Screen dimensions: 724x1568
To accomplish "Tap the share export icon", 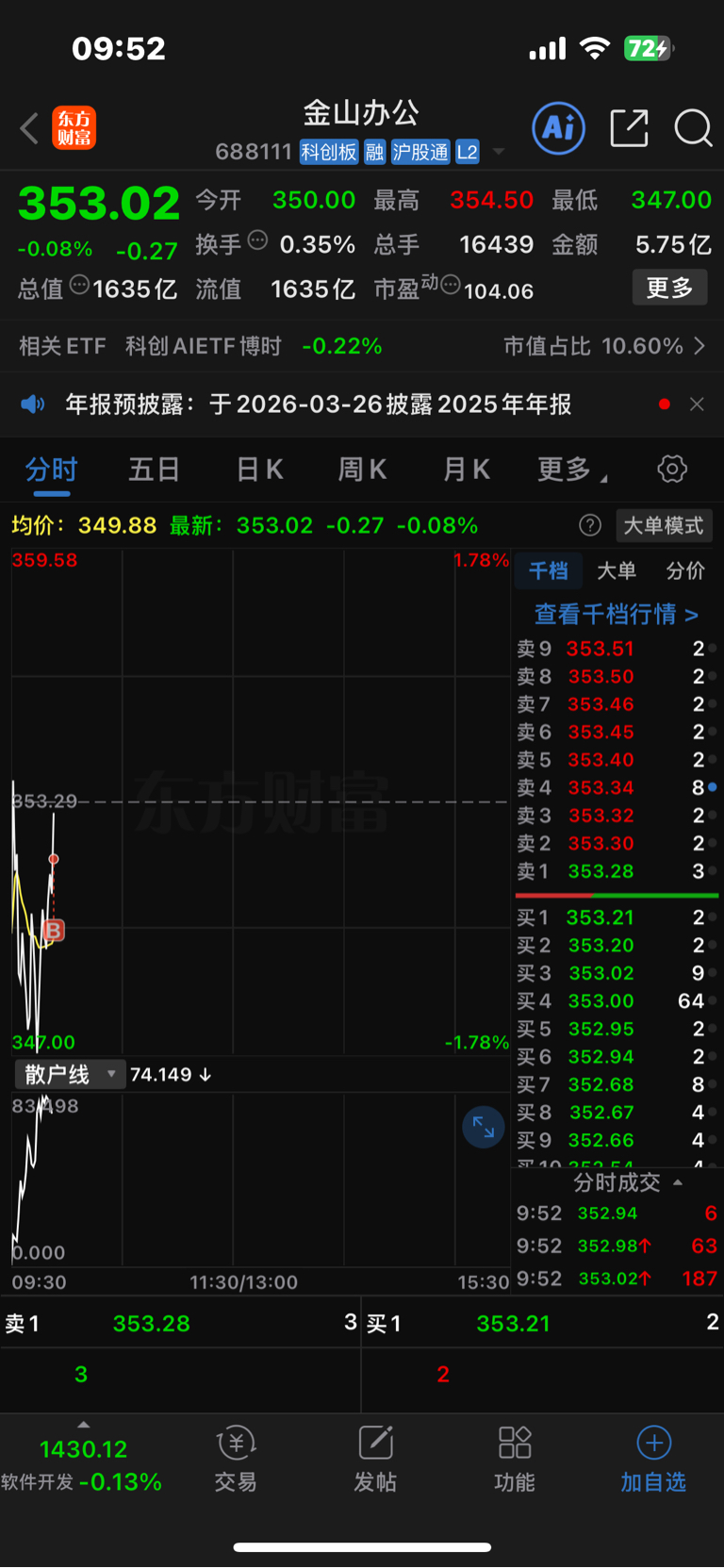I will [629, 128].
